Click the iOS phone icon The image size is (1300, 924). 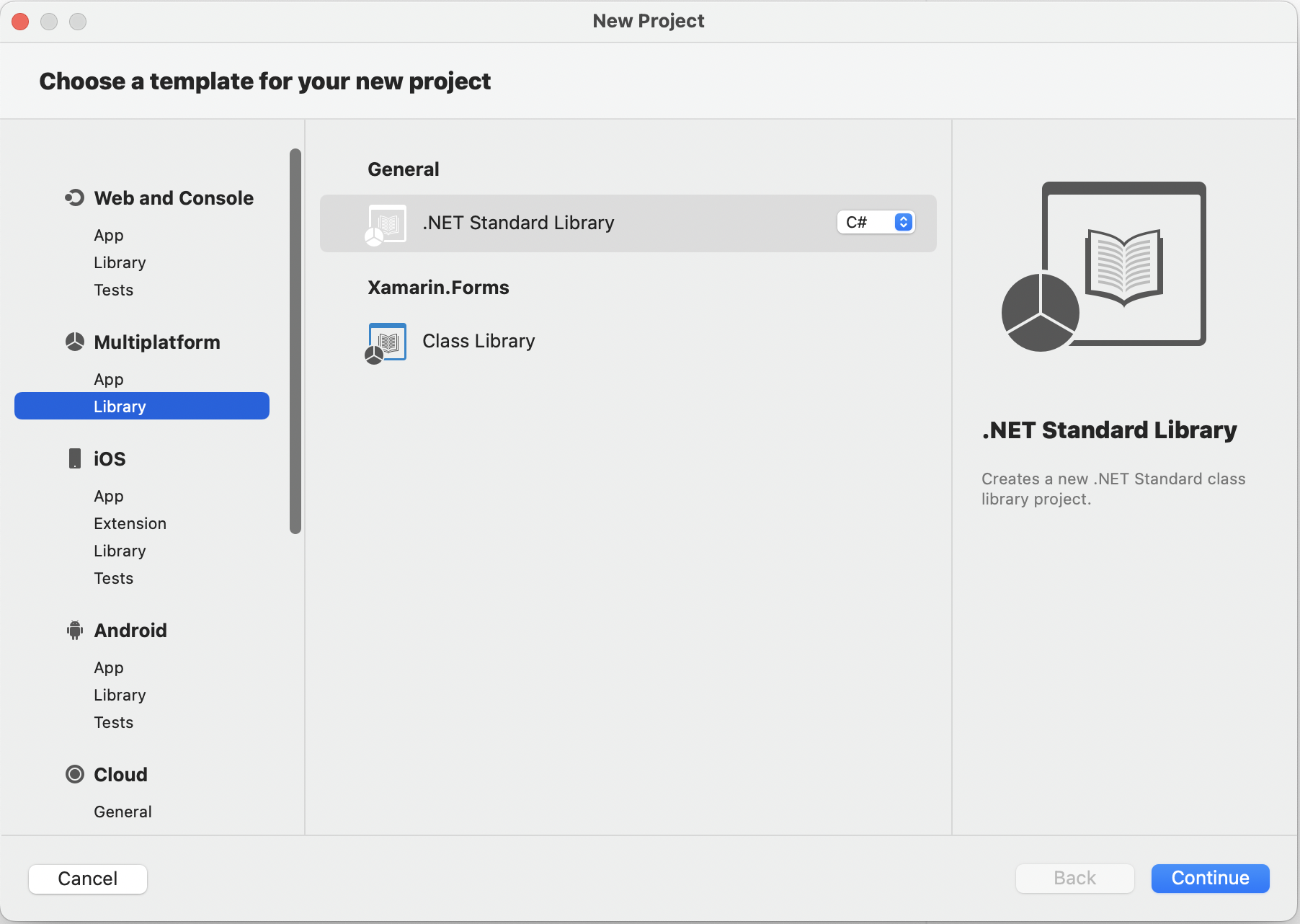click(x=75, y=458)
